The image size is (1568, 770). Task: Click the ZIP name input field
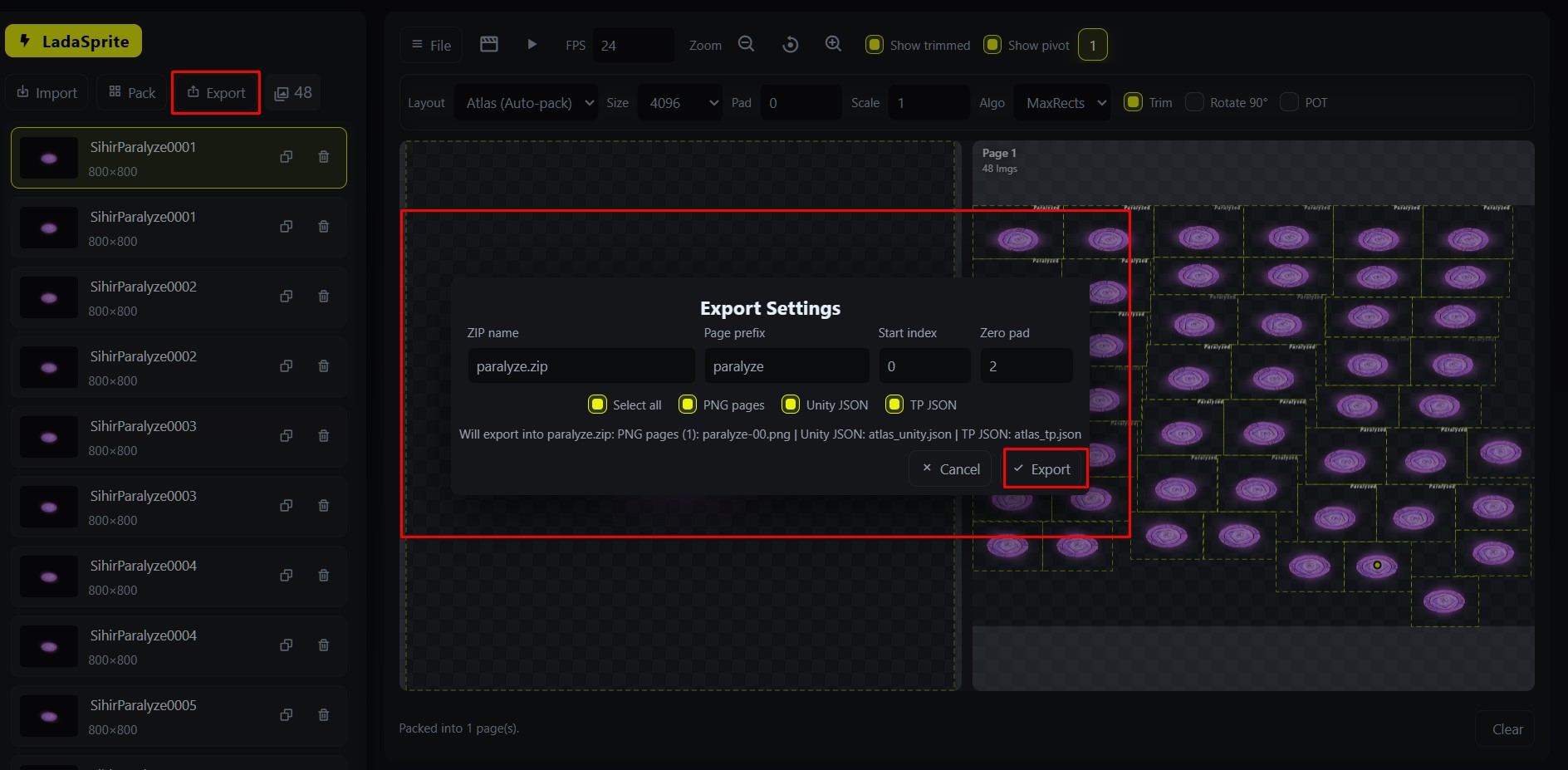point(581,365)
